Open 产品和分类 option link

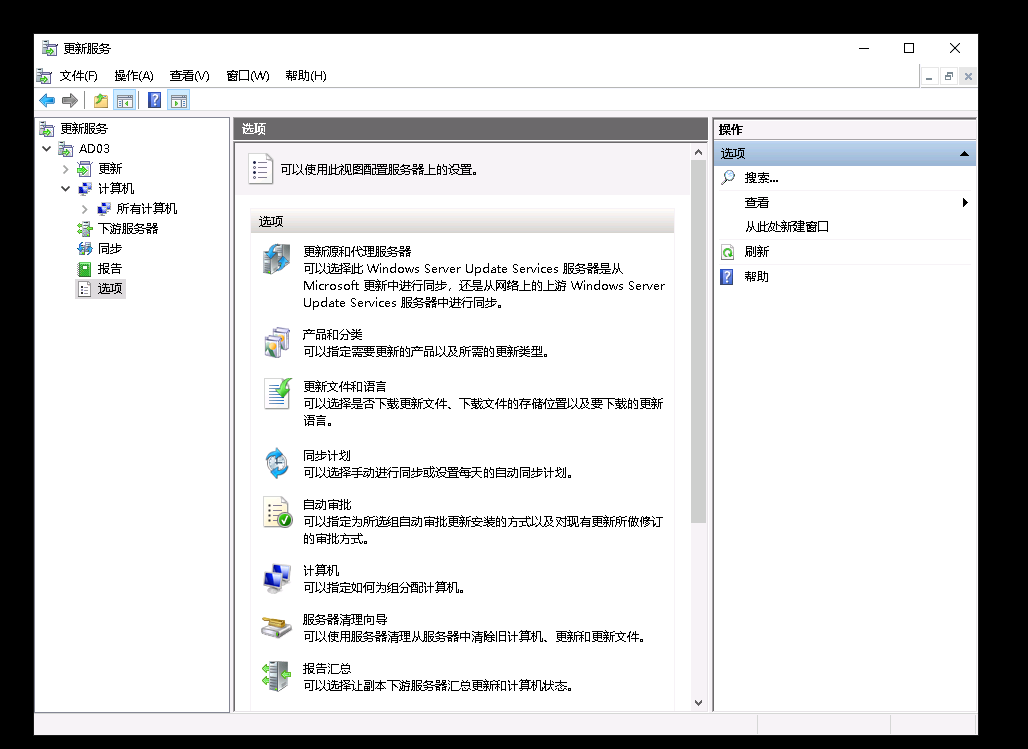pyautogui.click(x=332, y=334)
